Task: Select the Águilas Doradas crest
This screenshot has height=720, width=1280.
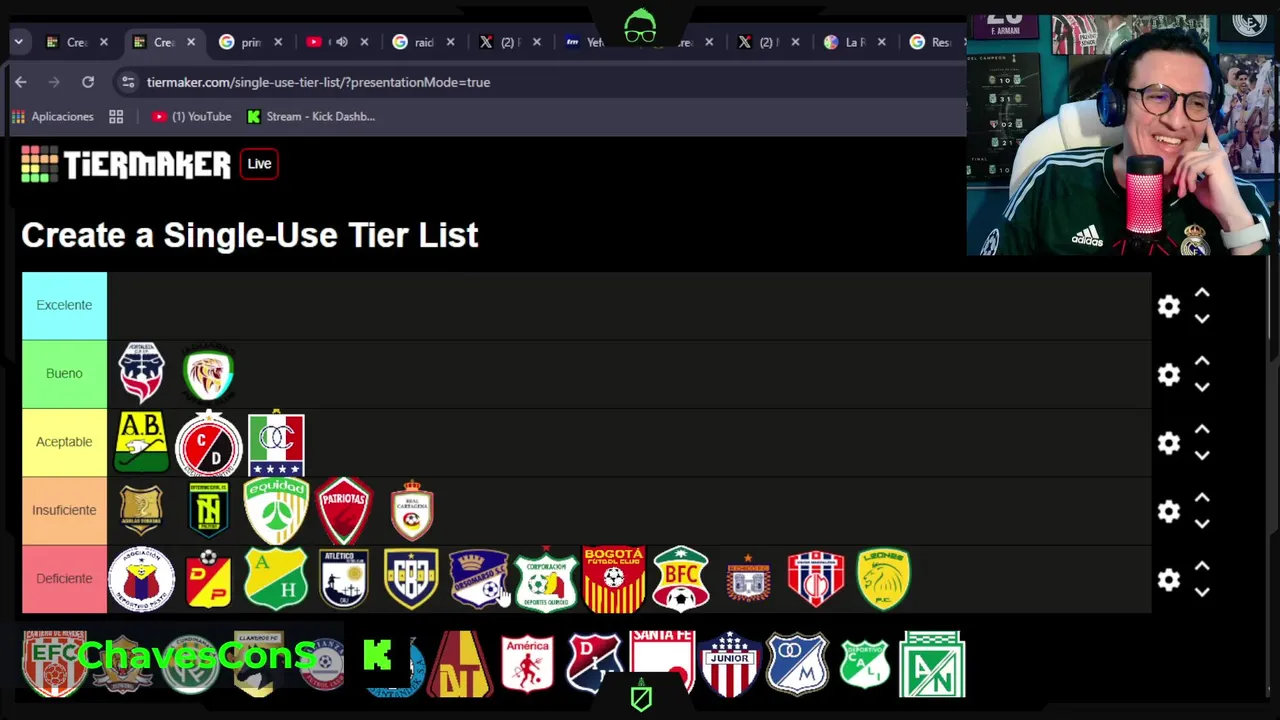Action: (141, 510)
